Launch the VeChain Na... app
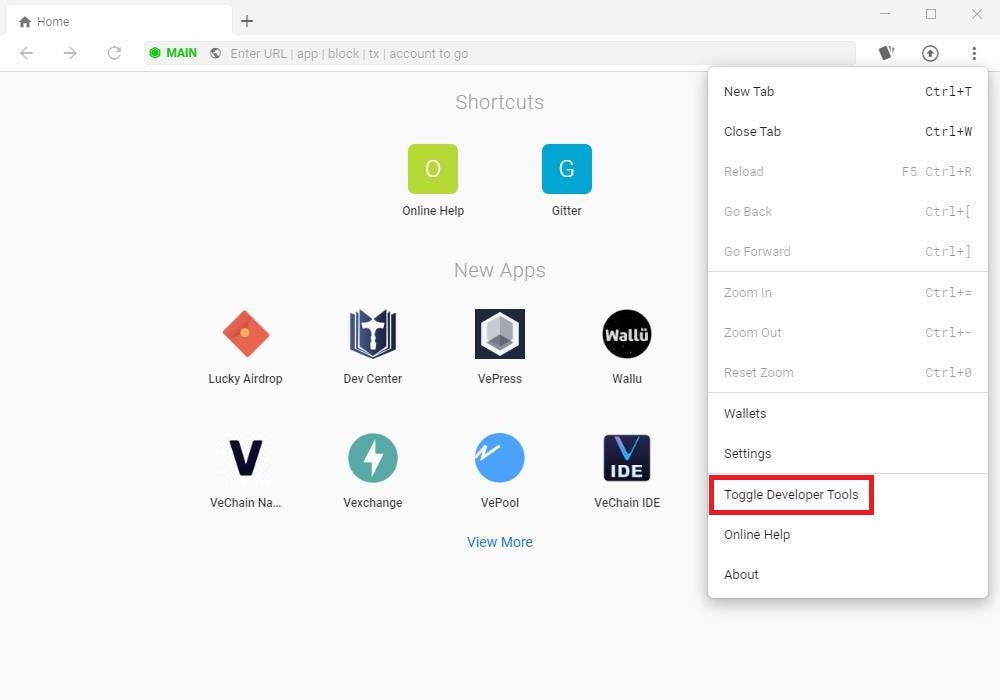This screenshot has width=1000, height=700. point(246,458)
